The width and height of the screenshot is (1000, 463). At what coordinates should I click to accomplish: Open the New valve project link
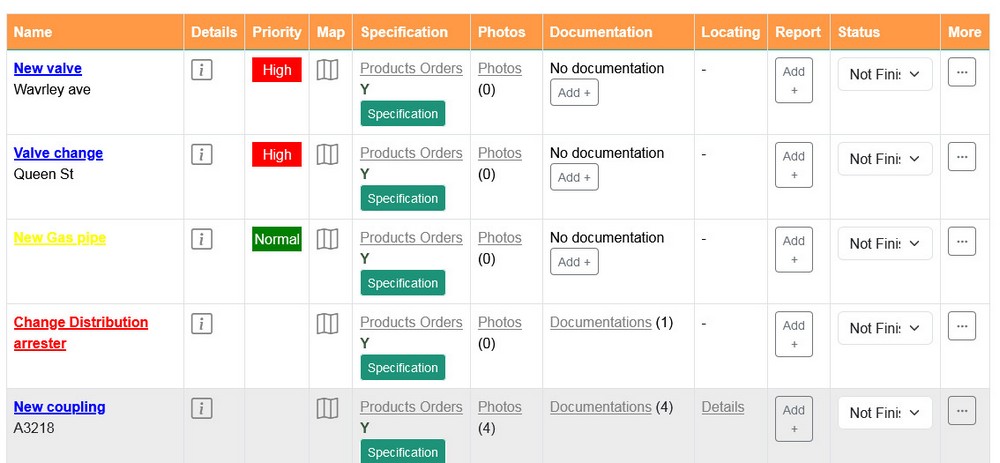[x=48, y=68]
